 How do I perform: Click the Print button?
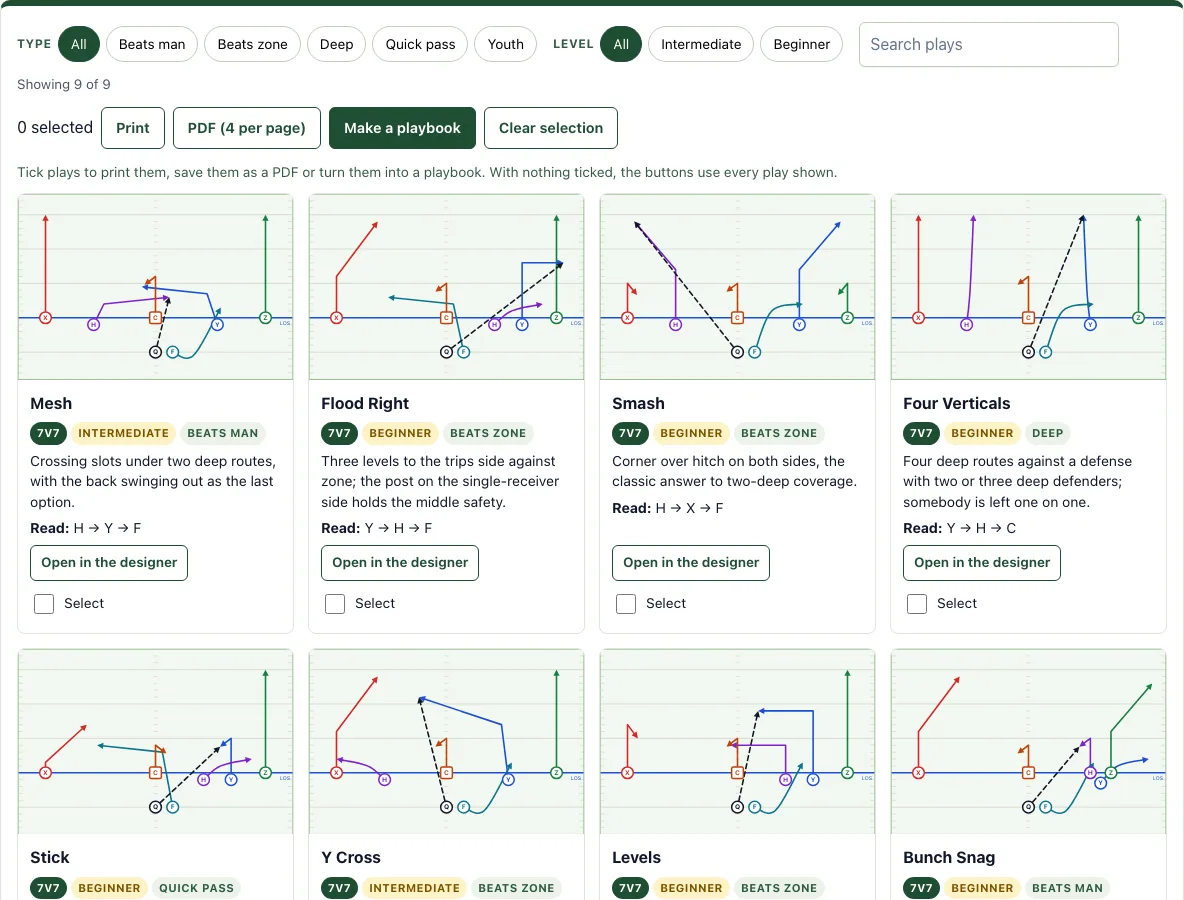(x=133, y=128)
